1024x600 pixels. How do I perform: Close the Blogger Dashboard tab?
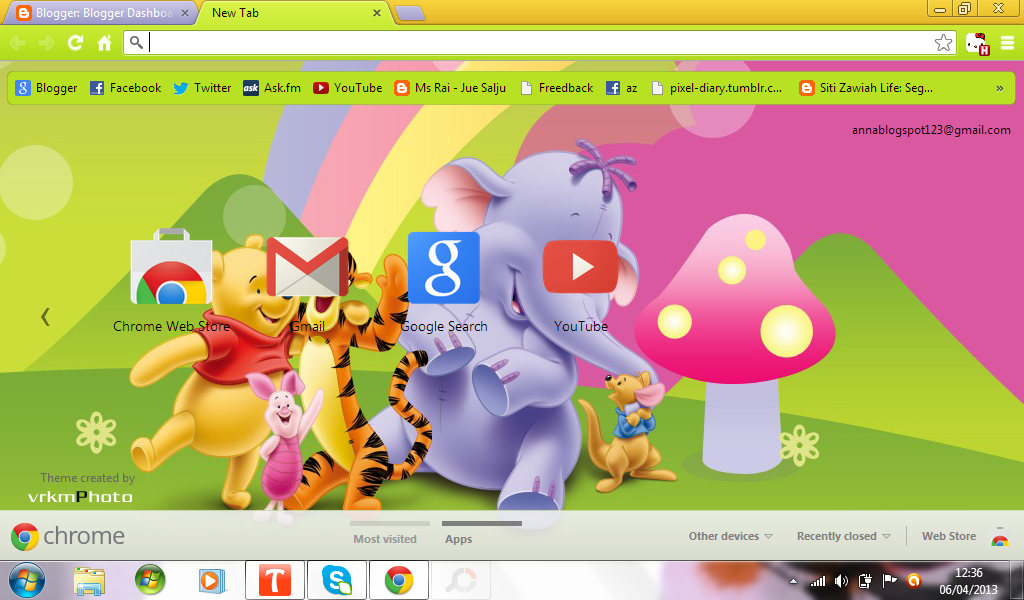[185, 13]
